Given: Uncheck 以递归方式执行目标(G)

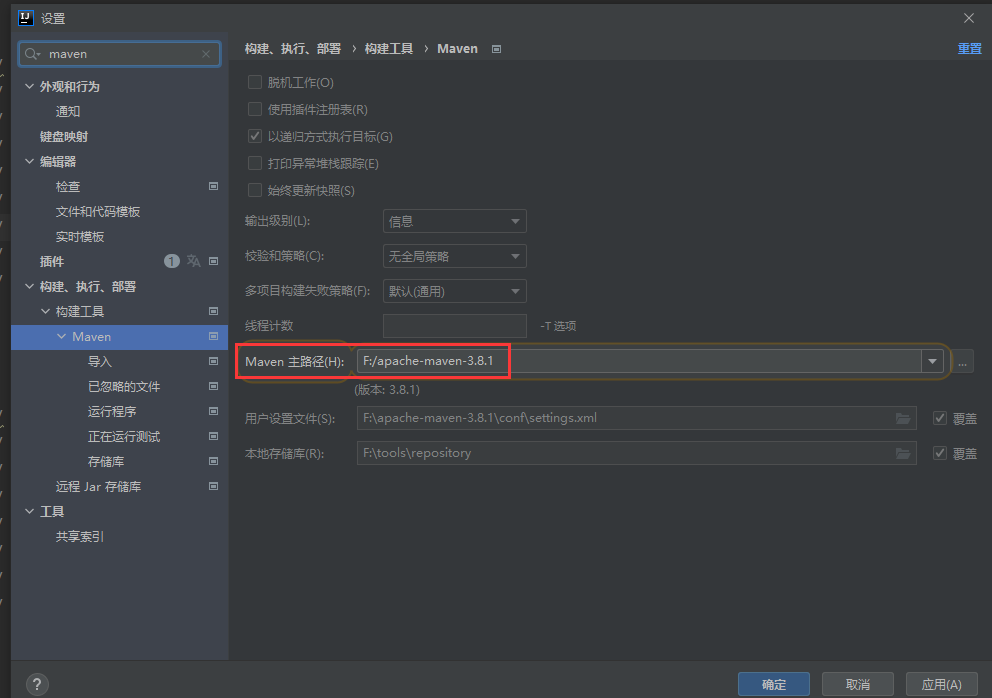Looking at the screenshot, I should point(255,136).
